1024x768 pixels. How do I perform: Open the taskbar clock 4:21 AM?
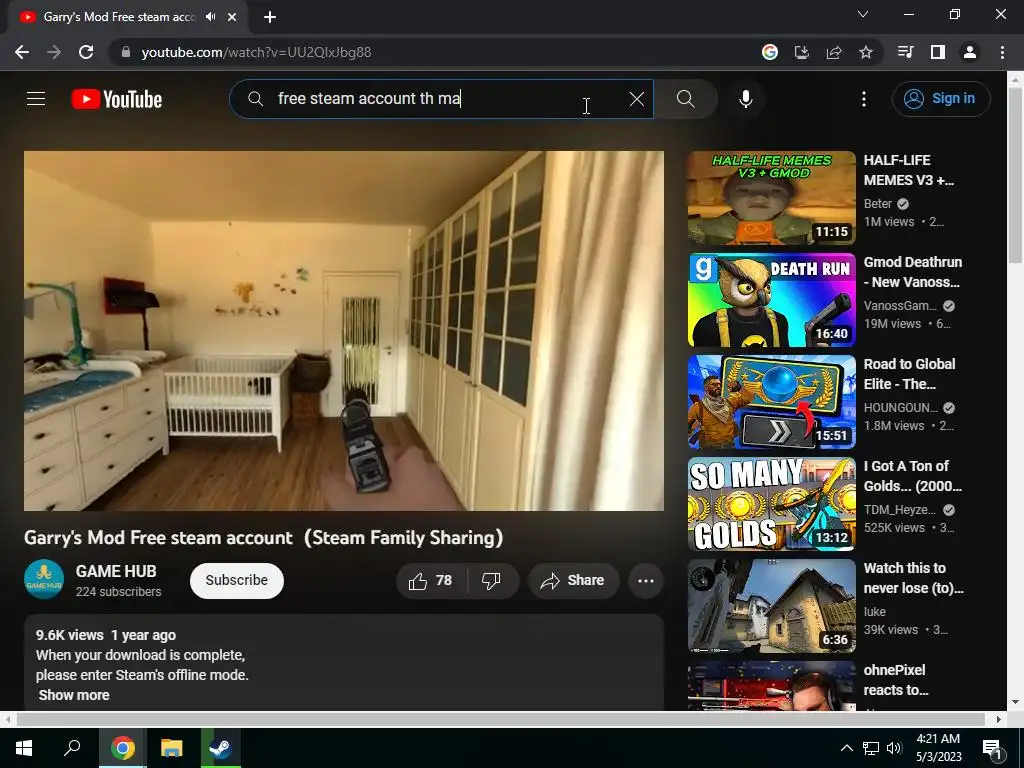pyautogui.click(x=938, y=748)
